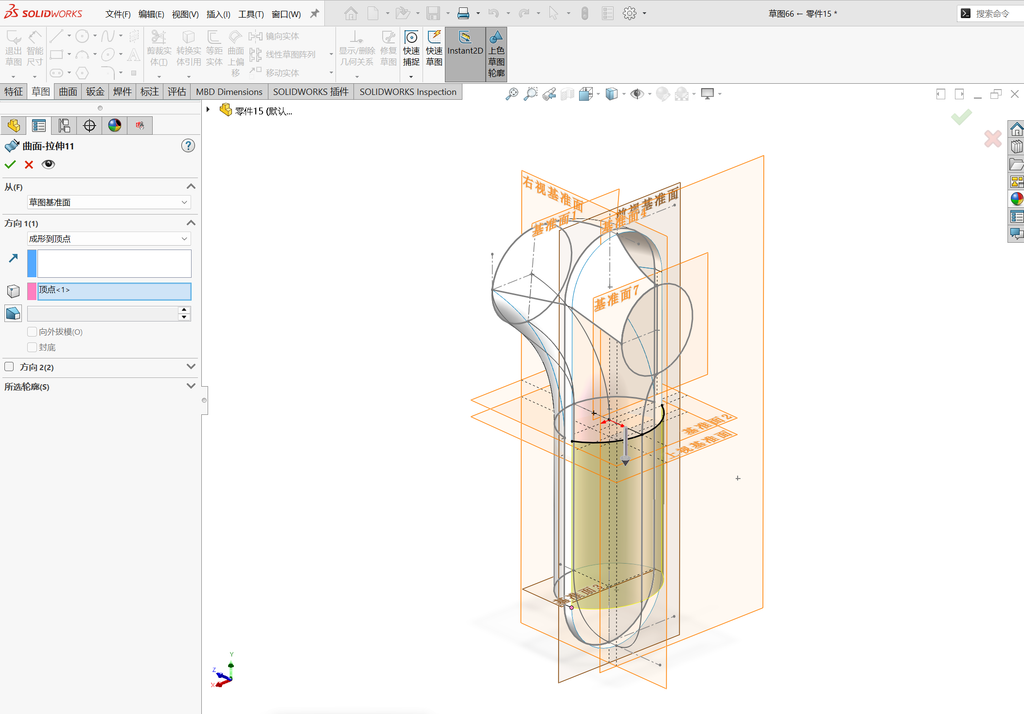Screen dimensions: 1024x714
Task: Click the Zoom to Fit icon
Action: click(512, 94)
